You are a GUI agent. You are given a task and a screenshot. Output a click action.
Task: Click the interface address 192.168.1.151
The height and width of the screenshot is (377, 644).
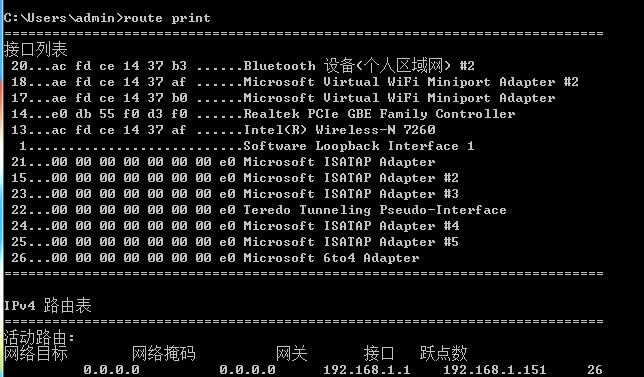coord(495,370)
